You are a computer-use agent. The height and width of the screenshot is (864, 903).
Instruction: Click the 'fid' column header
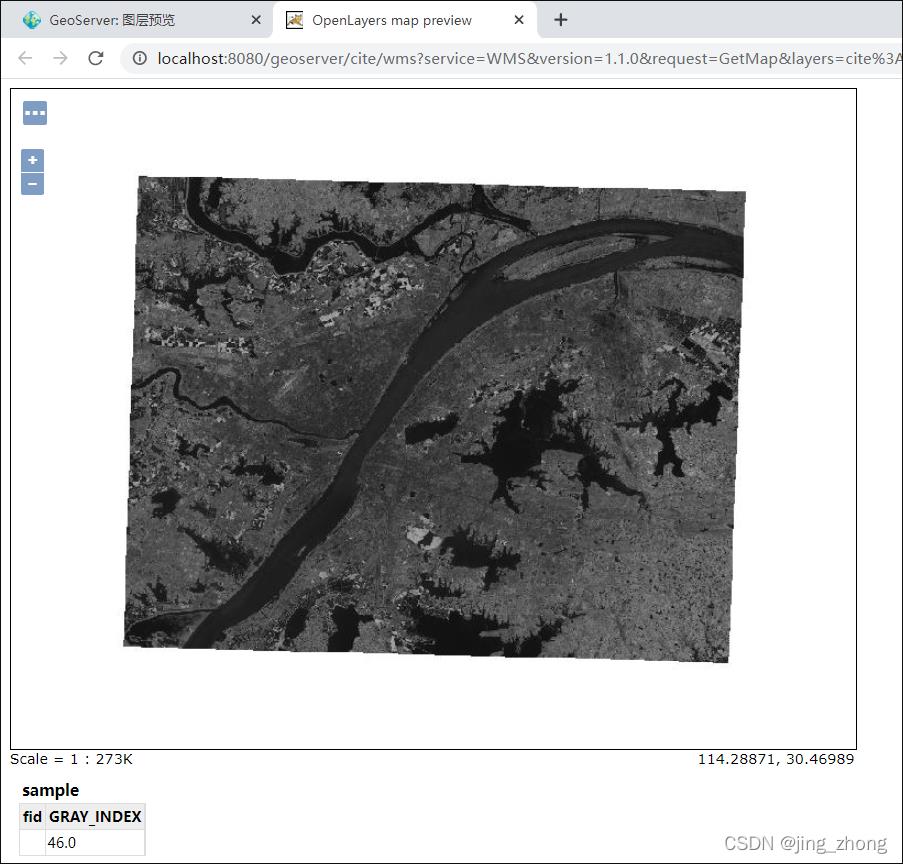coord(32,817)
